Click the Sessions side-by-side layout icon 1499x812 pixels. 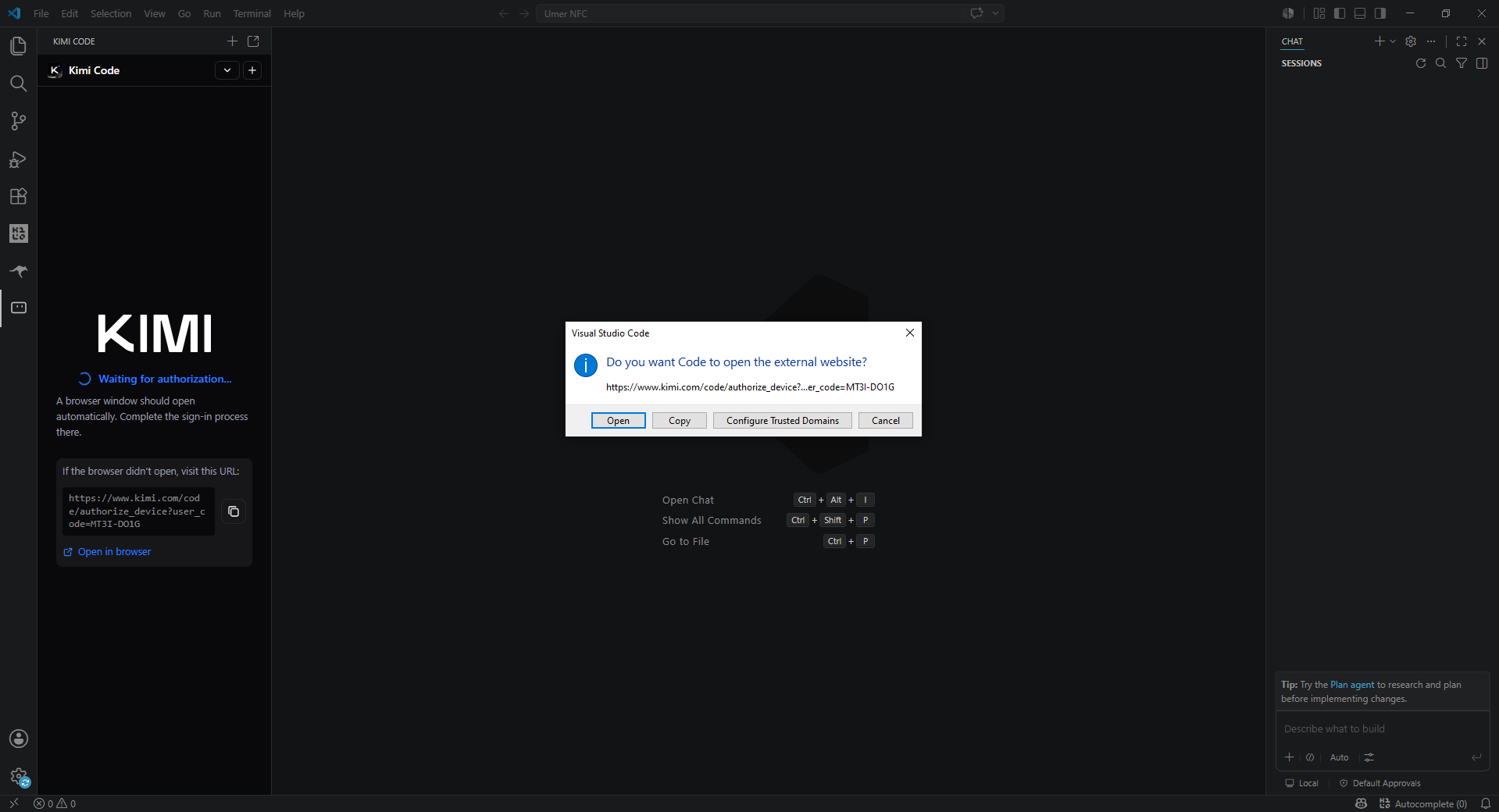(1482, 63)
